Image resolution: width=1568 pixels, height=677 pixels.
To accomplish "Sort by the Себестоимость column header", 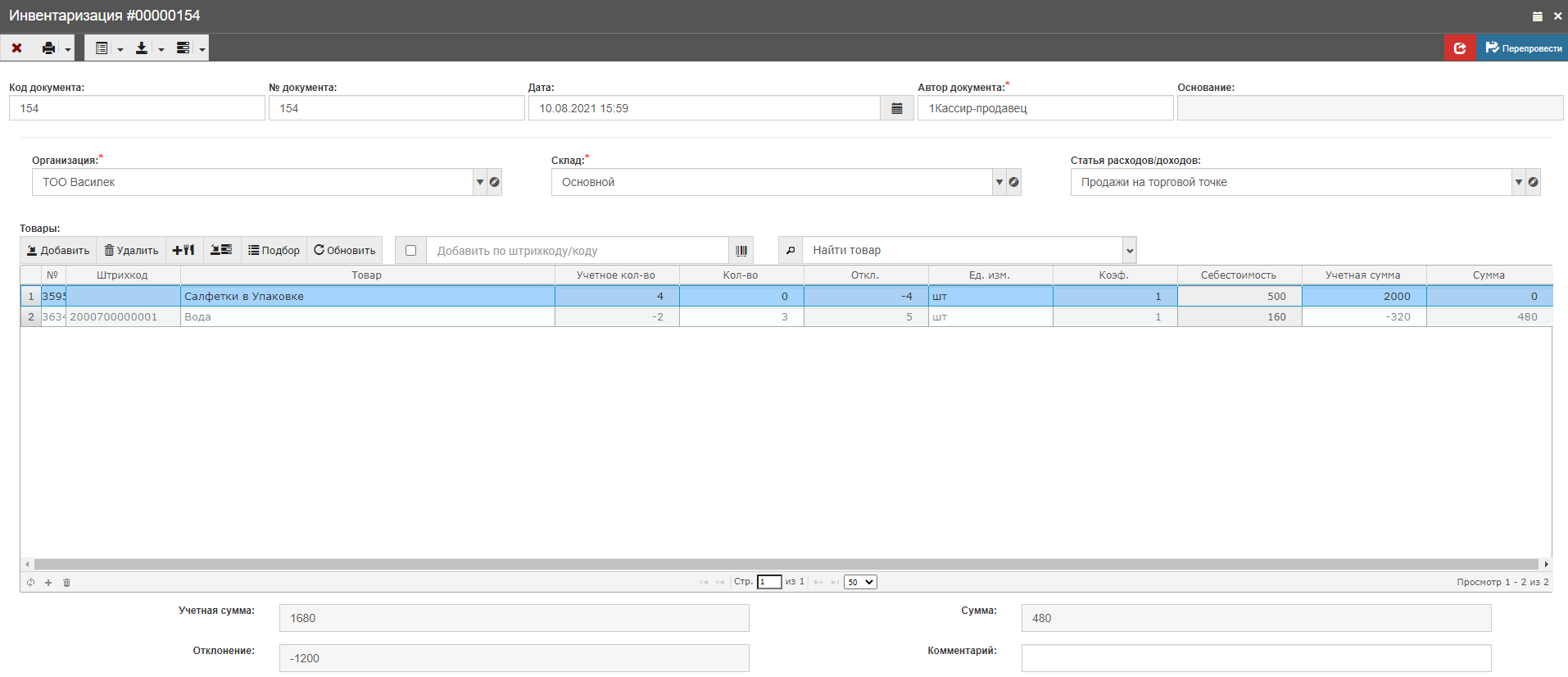I will click(1239, 275).
